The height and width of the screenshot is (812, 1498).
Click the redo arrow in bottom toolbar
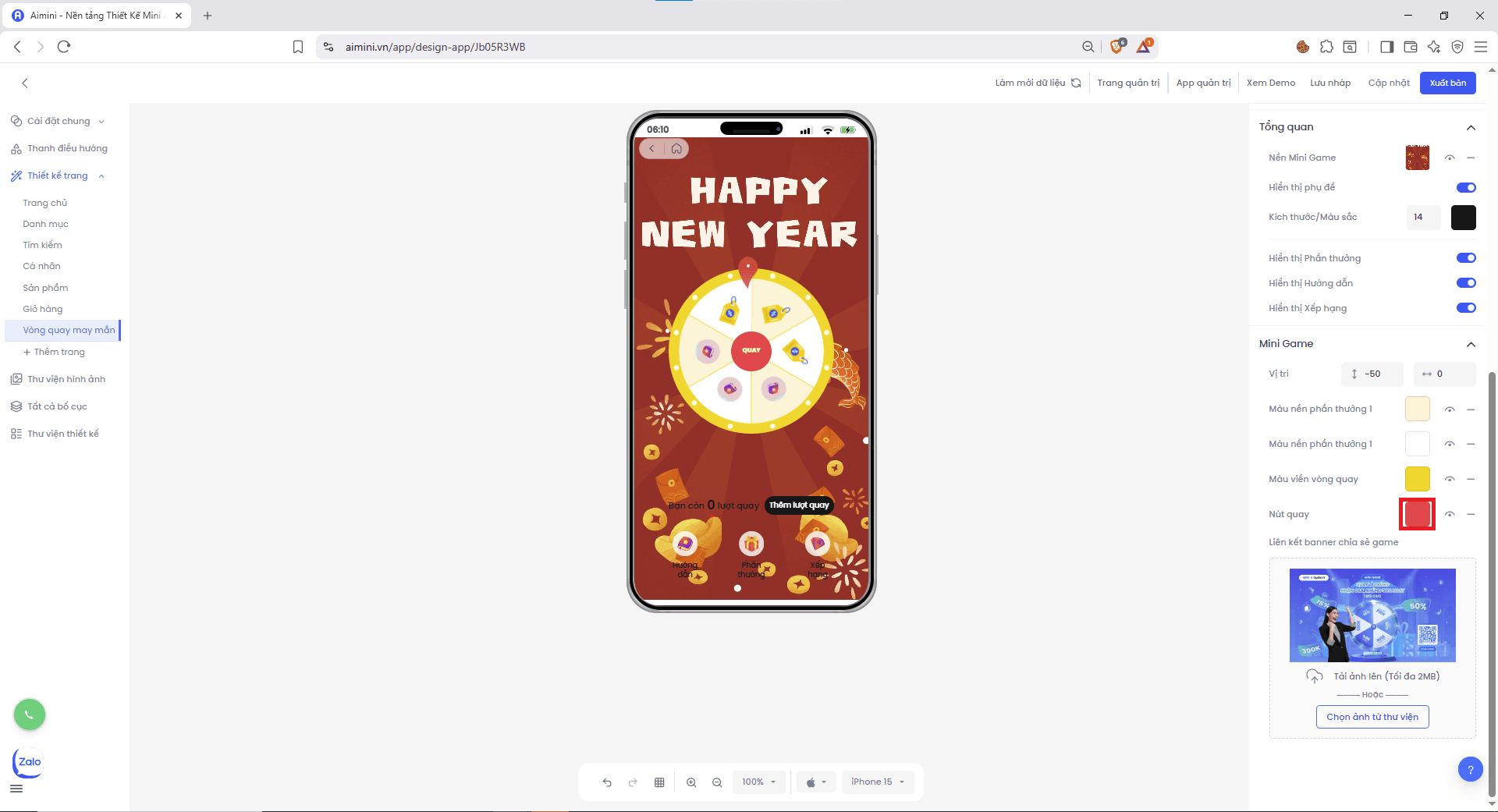(x=633, y=782)
